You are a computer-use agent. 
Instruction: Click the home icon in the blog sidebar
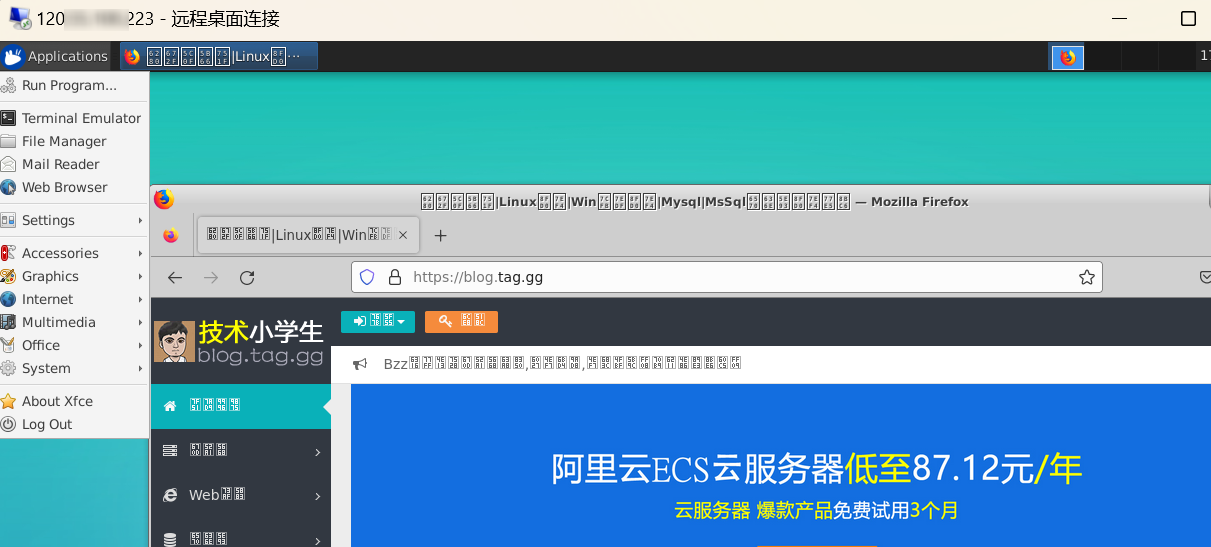coord(170,406)
